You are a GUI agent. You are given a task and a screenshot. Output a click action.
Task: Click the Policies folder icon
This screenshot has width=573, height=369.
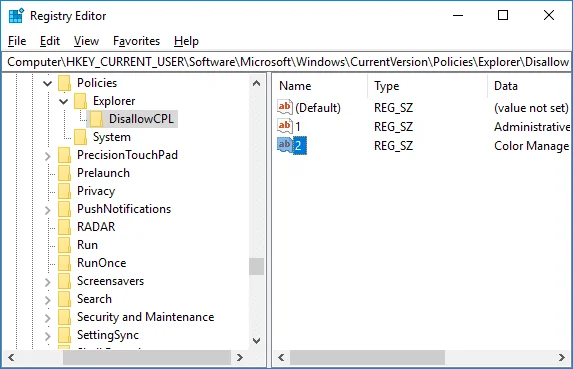tap(65, 83)
